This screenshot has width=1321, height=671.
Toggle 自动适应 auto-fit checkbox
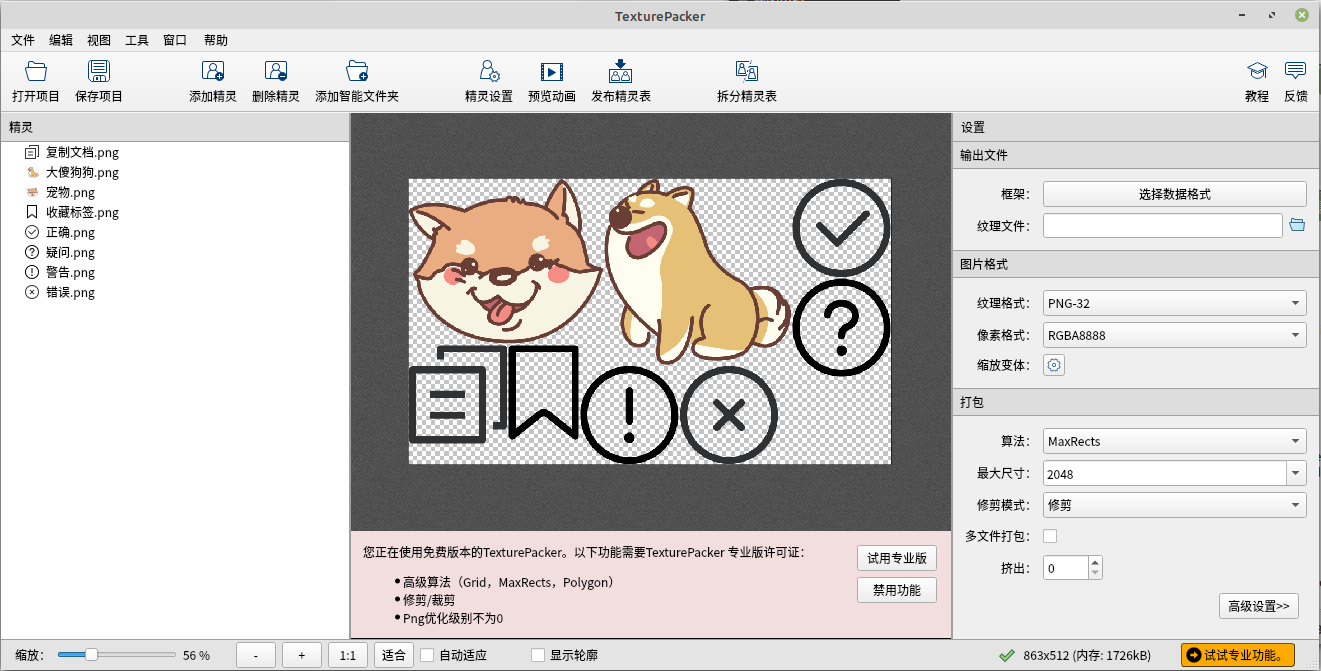[x=427, y=655]
